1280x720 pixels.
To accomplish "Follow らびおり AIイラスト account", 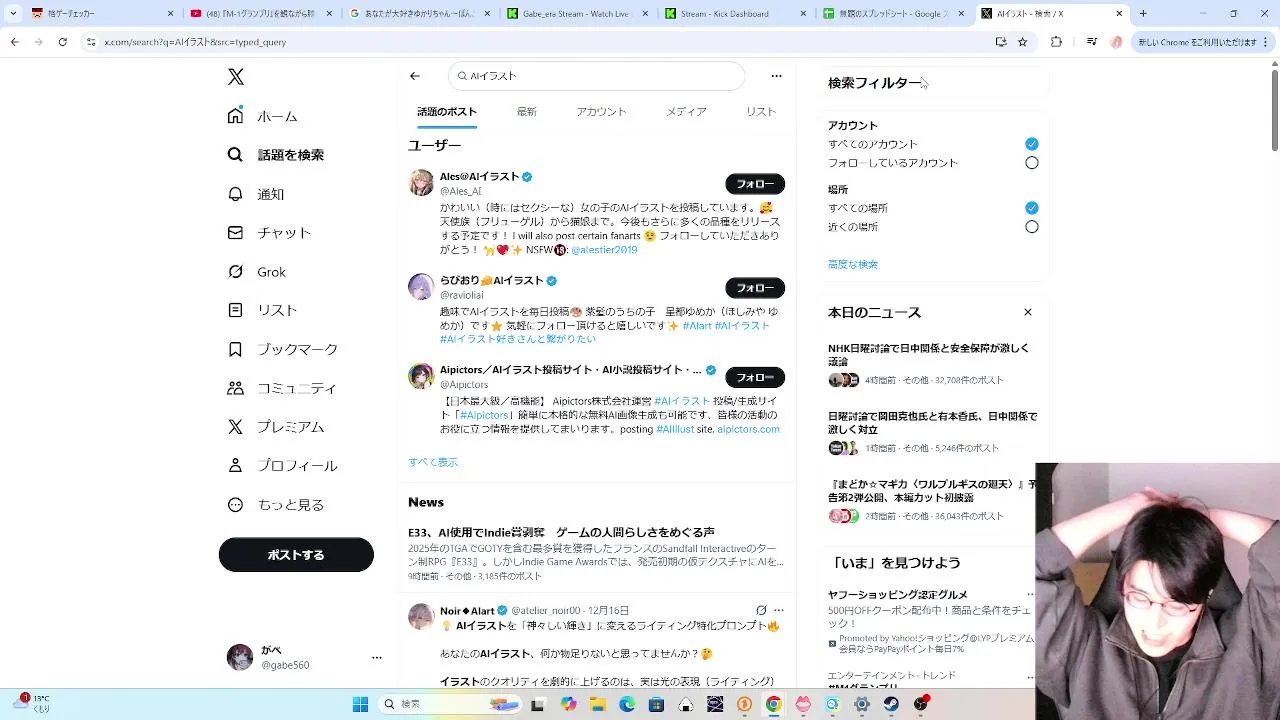I will (755, 288).
